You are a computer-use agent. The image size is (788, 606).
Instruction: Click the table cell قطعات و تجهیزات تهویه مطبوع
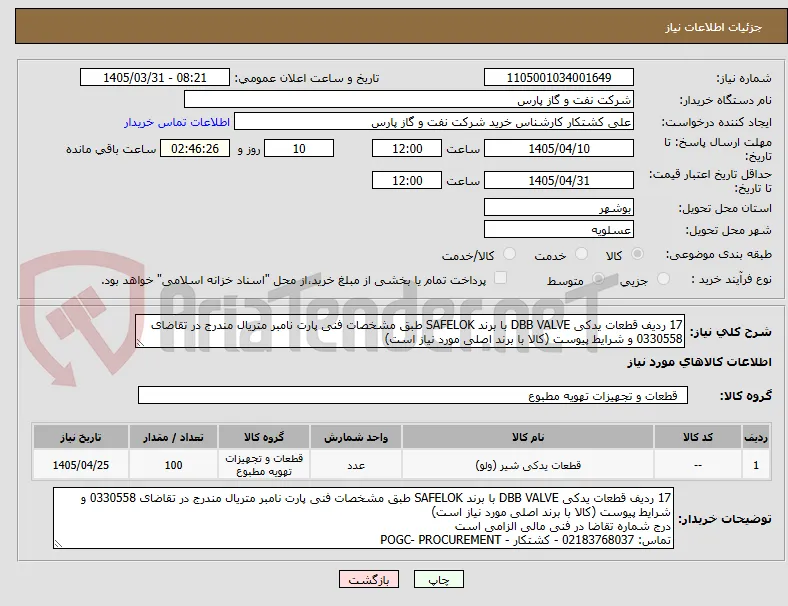tap(264, 465)
